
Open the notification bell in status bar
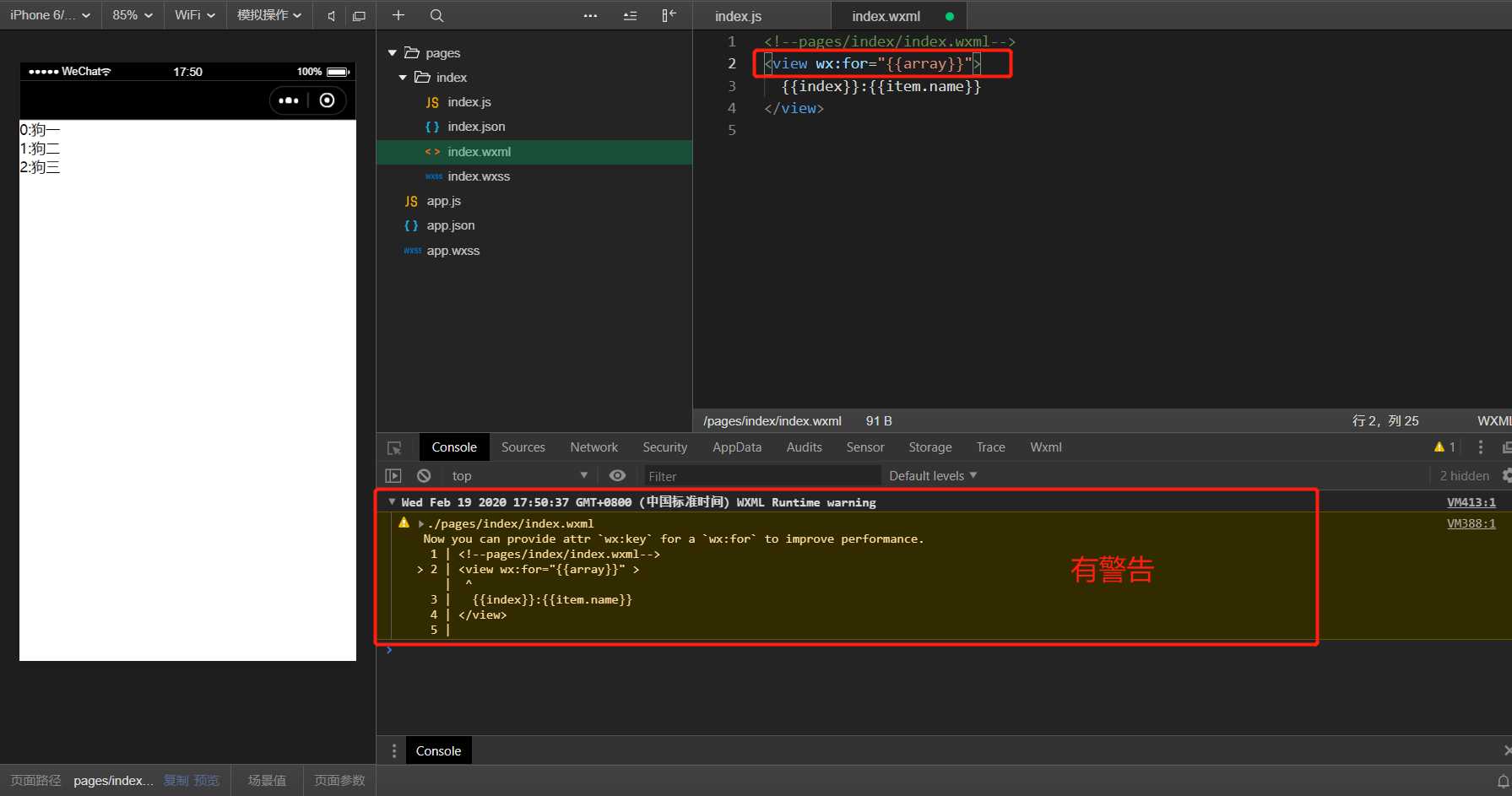(1503, 782)
